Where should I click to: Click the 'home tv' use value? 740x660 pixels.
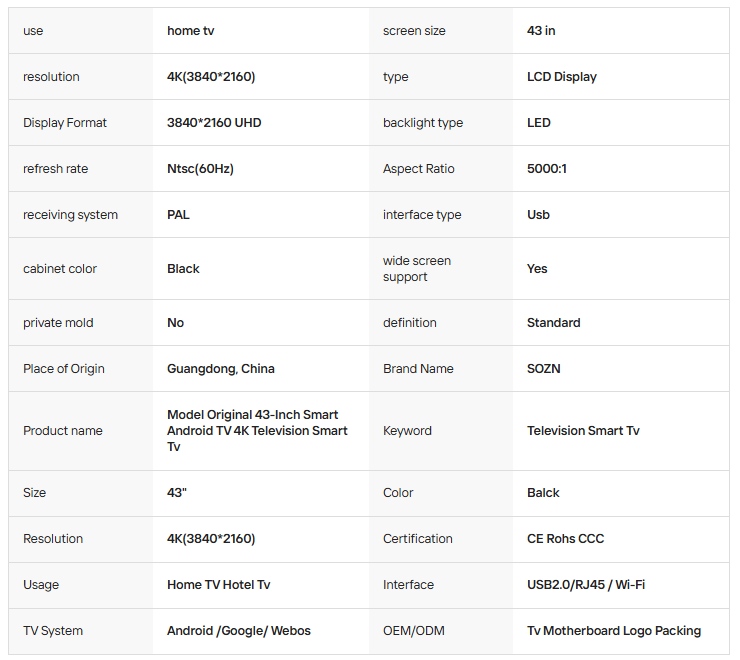click(190, 31)
